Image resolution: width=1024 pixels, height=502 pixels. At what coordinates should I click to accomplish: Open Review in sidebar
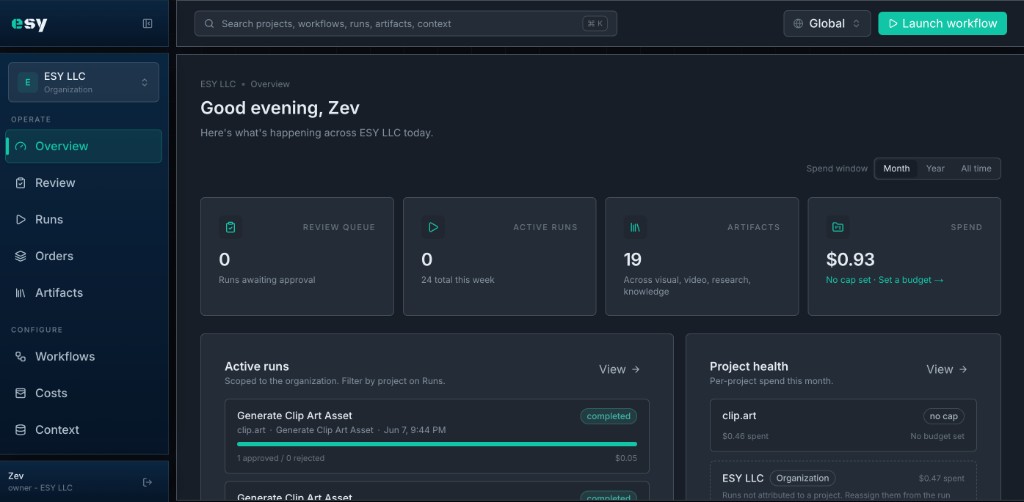coord(84,183)
